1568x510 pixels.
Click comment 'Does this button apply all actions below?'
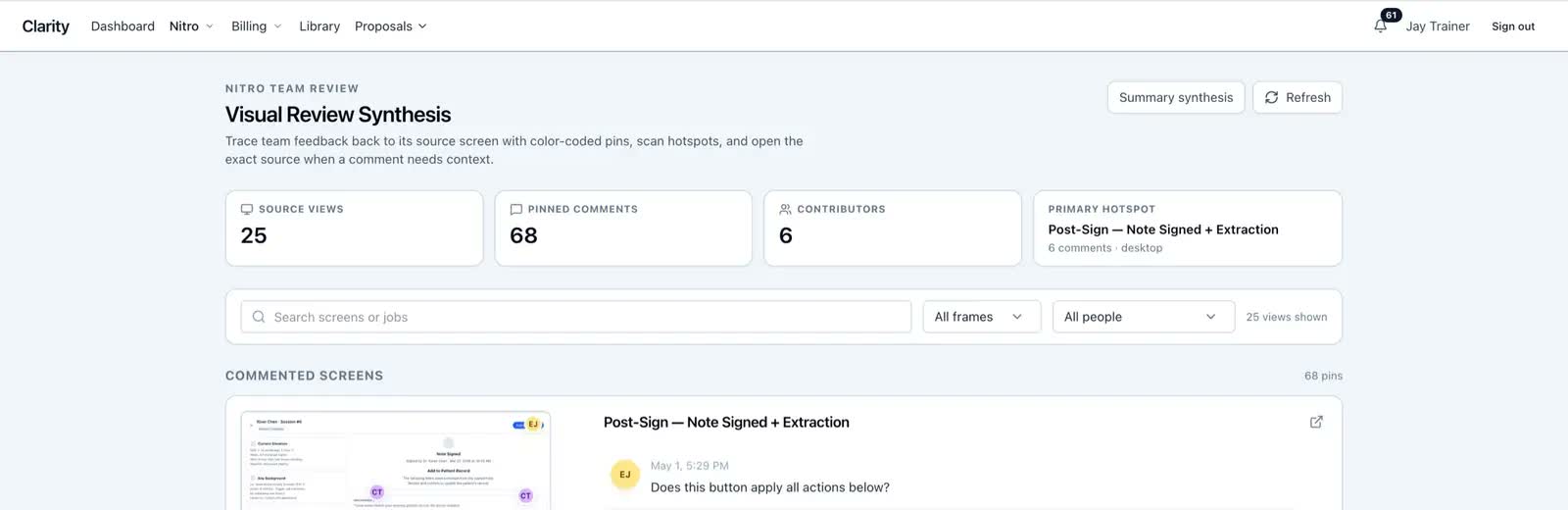click(x=770, y=487)
